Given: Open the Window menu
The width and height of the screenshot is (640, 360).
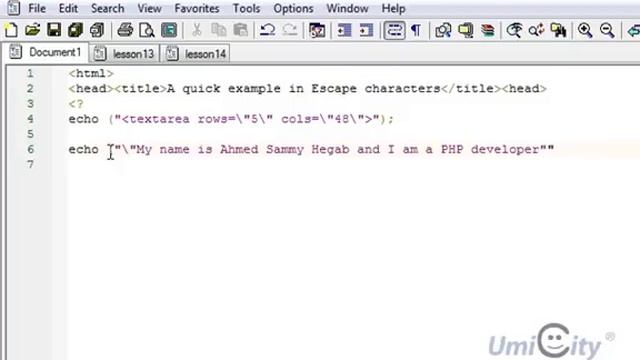Looking at the screenshot, I should pos(347,8).
